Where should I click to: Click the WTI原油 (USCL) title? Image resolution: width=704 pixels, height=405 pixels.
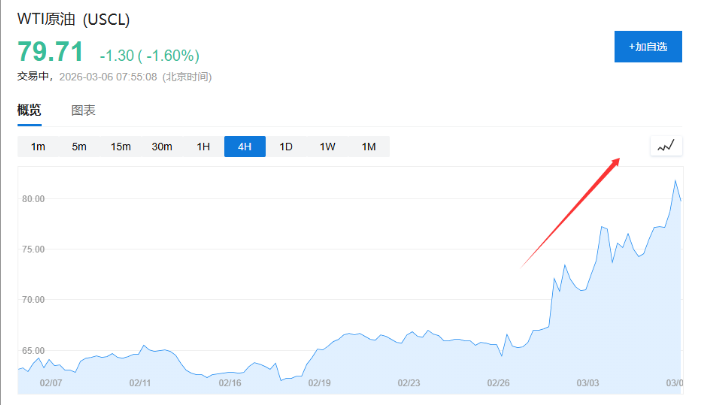point(74,19)
